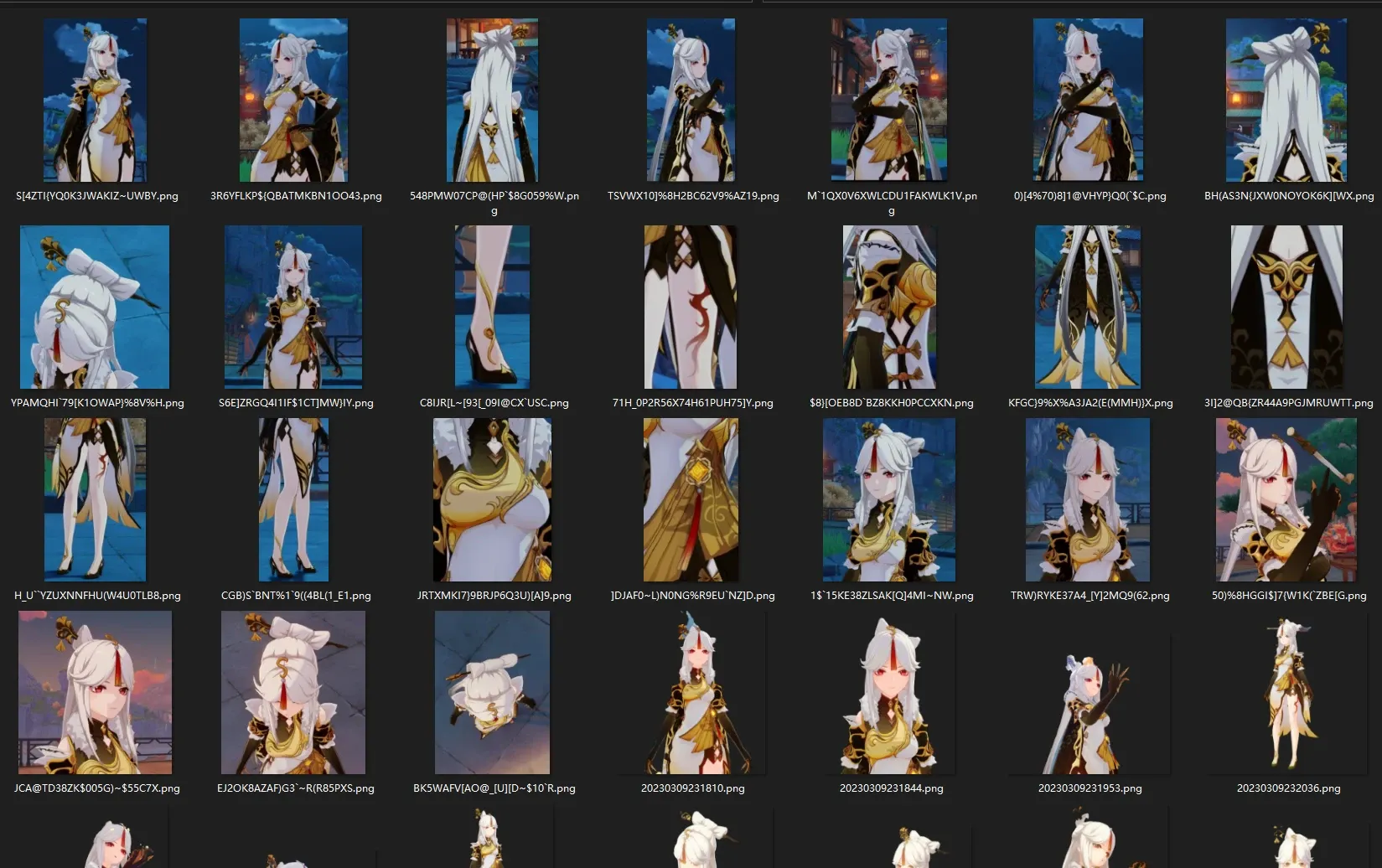Click the file name 20230309231844.png

pyautogui.click(x=892, y=788)
